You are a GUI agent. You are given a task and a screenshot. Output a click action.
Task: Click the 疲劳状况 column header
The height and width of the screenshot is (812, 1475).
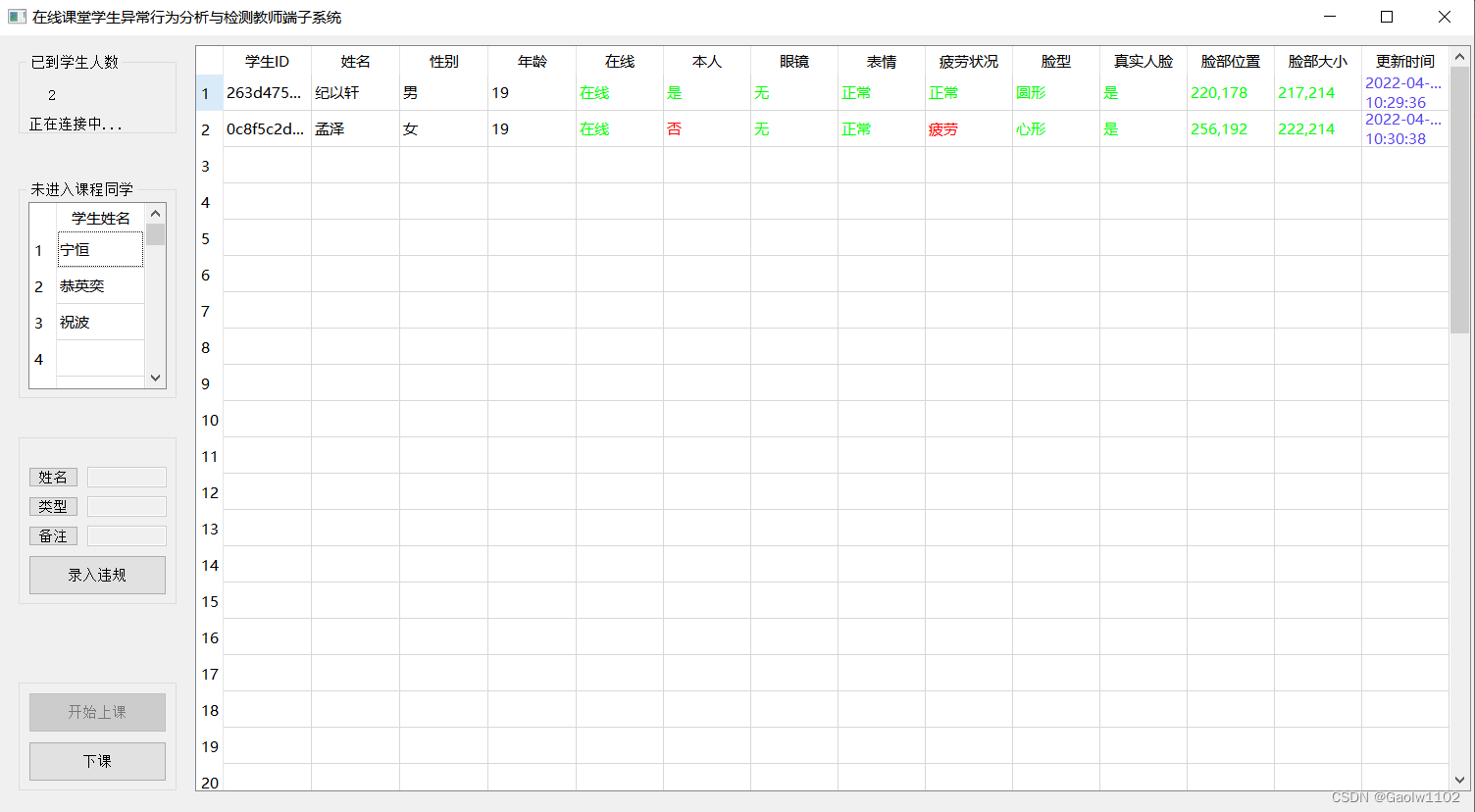click(969, 61)
